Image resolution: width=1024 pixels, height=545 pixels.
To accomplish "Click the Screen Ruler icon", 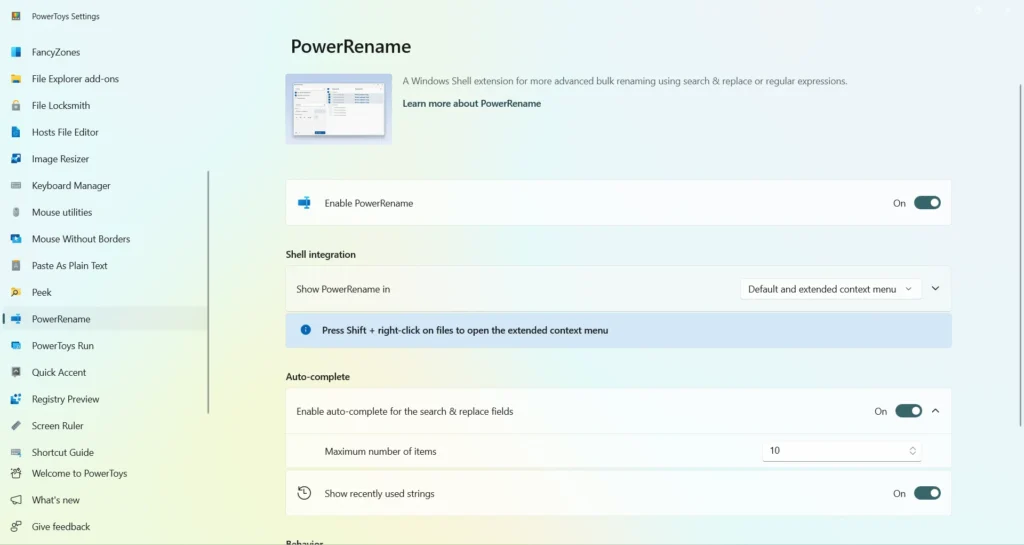I will pos(16,426).
